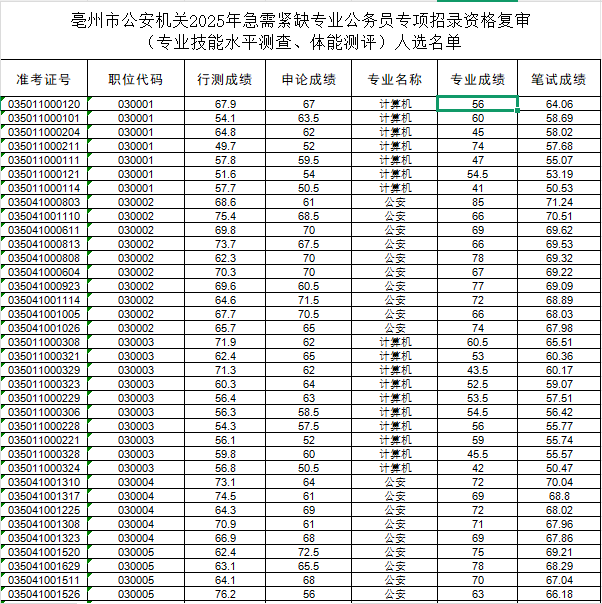Screen dimensions: 602x604
Task: Select the 准考证号 header cell
Action: tap(44, 78)
